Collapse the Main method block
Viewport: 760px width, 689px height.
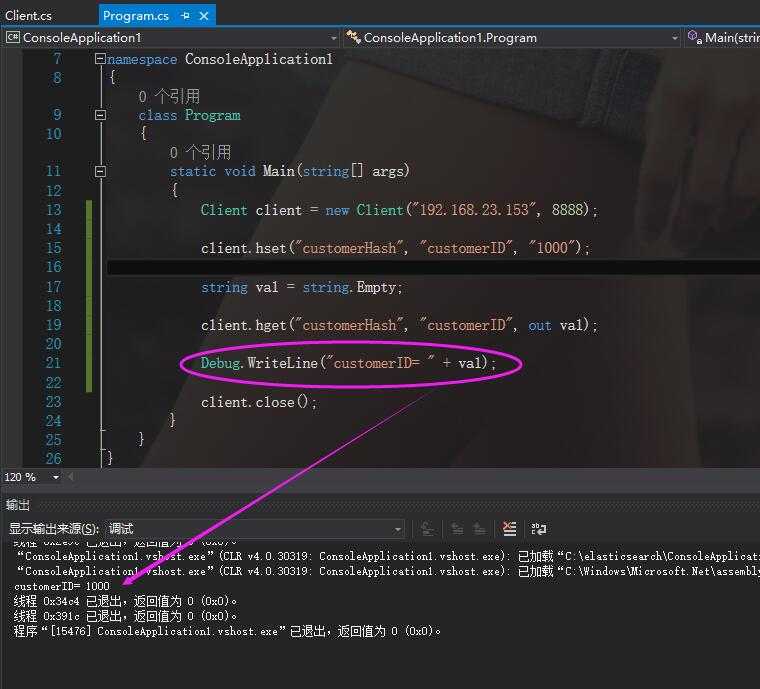pyautogui.click(x=100, y=171)
